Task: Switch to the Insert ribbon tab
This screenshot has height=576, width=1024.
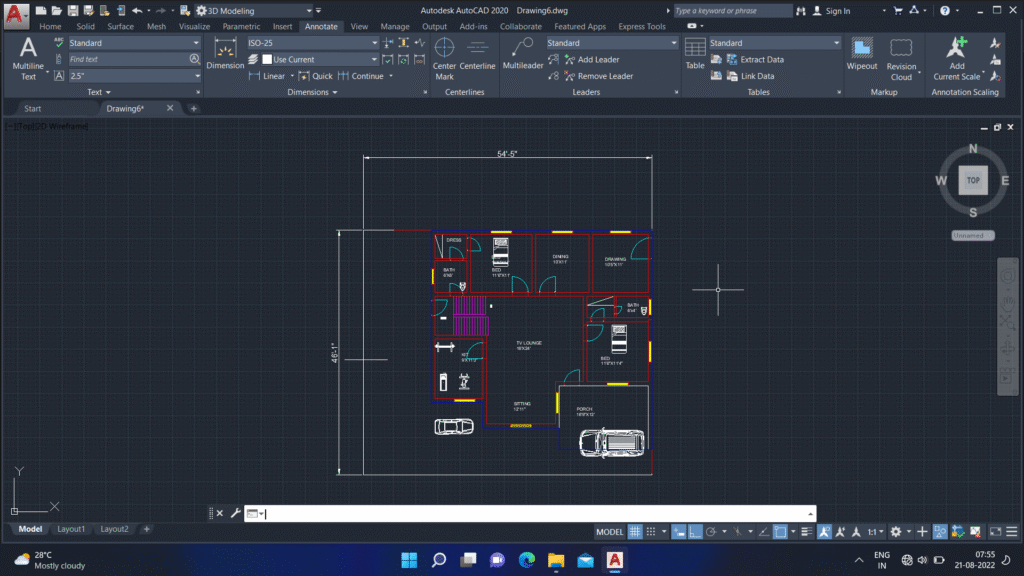Action: [x=282, y=27]
